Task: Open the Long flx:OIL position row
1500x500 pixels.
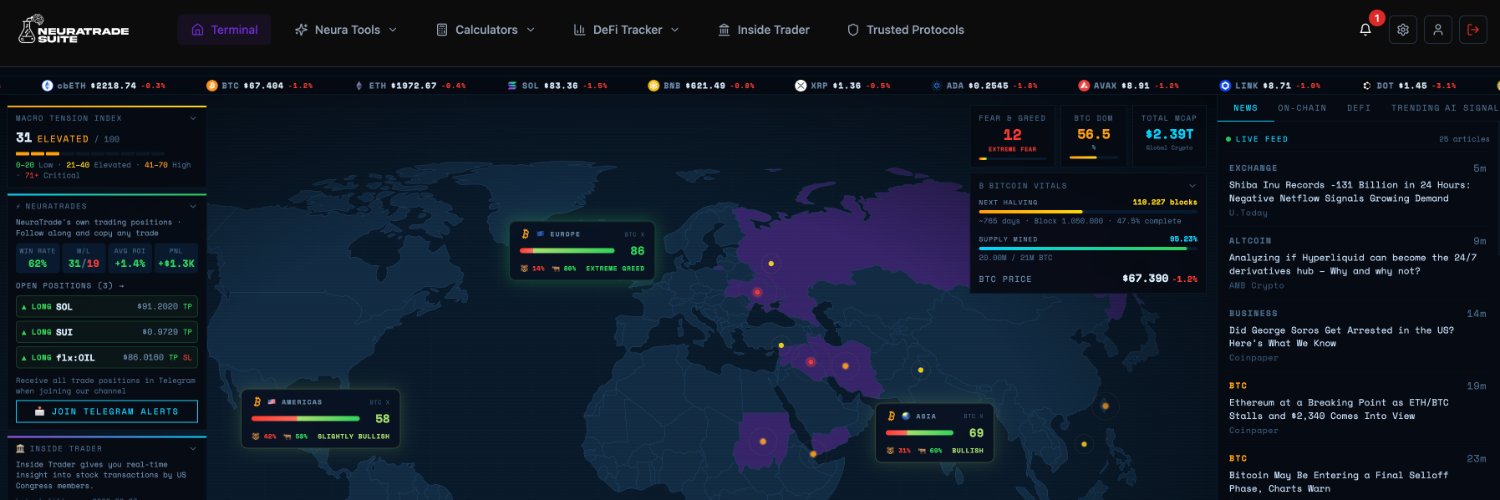Action: [107, 357]
